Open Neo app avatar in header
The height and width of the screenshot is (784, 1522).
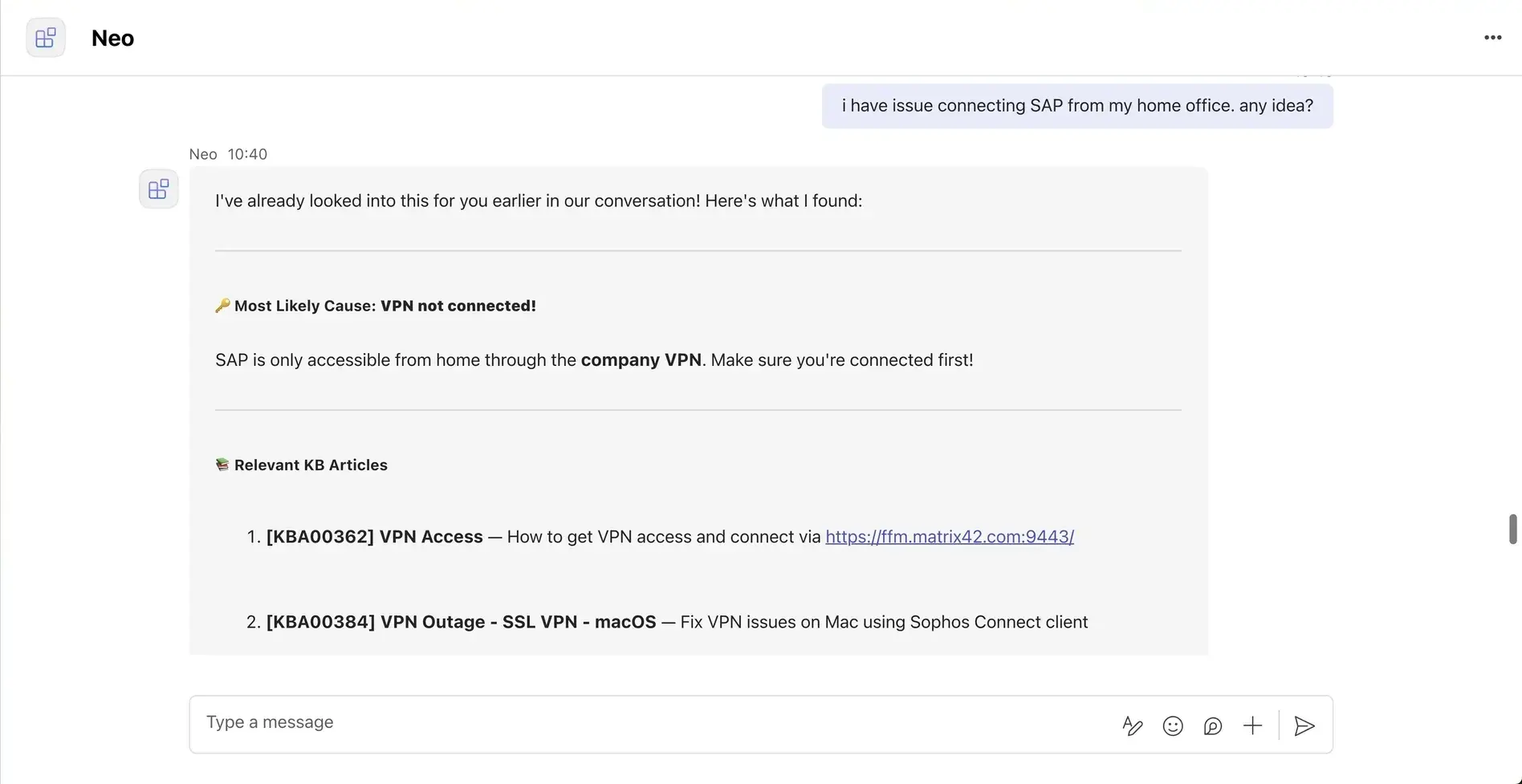coord(46,38)
